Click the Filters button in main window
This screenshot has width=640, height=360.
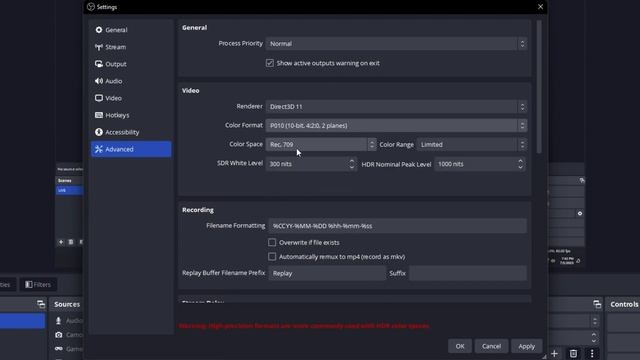38,284
